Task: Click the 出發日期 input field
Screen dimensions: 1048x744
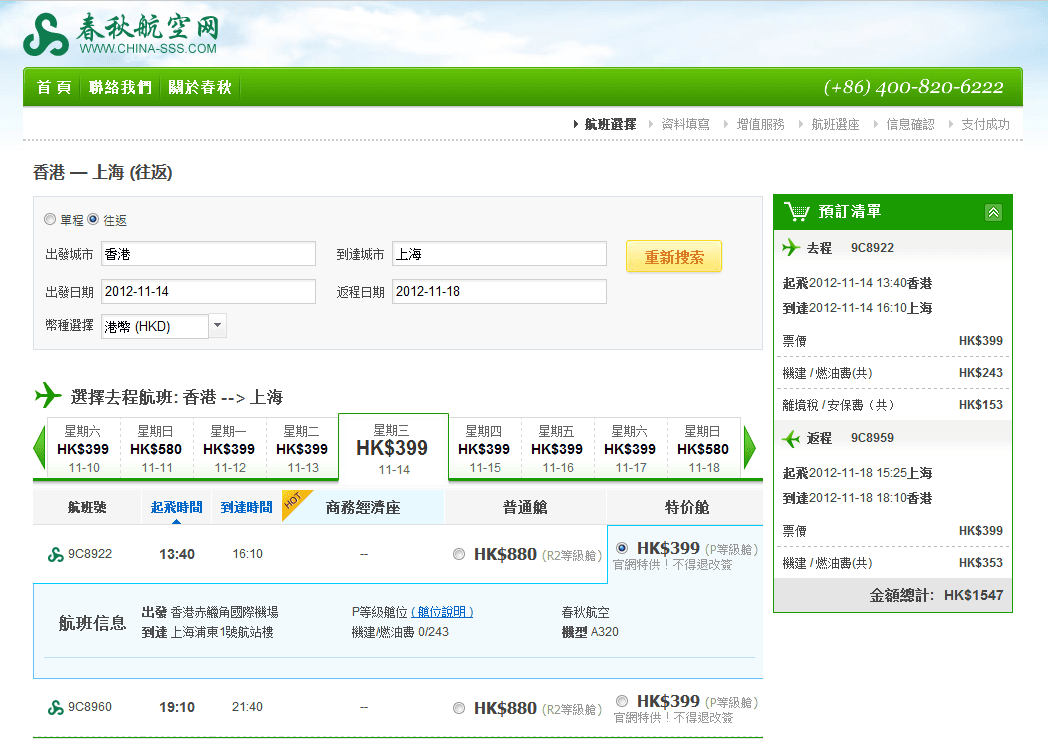Action: (x=208, y=292)
